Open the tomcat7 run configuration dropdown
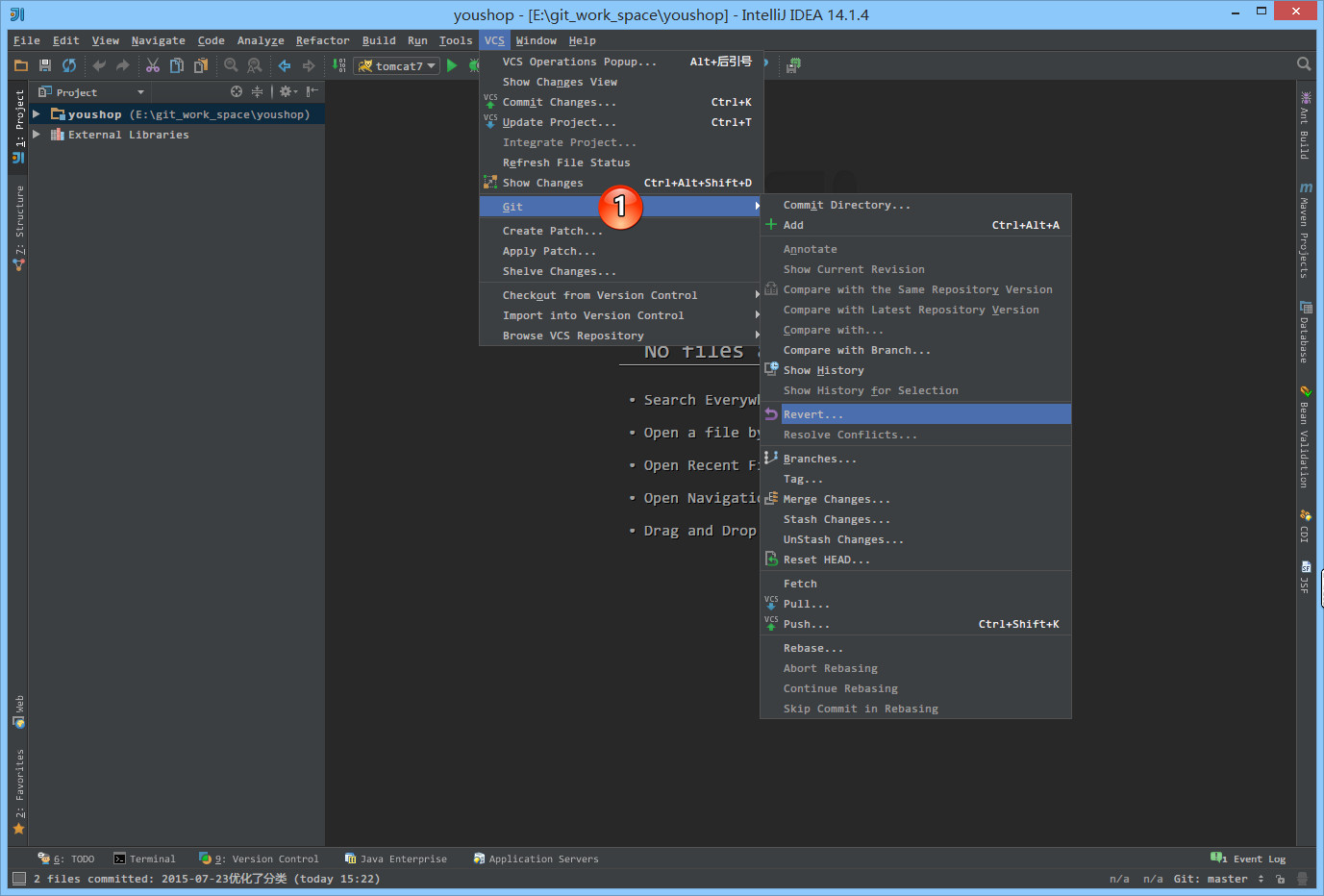This screenshot has width=1324, height=896. click(398, 65)
